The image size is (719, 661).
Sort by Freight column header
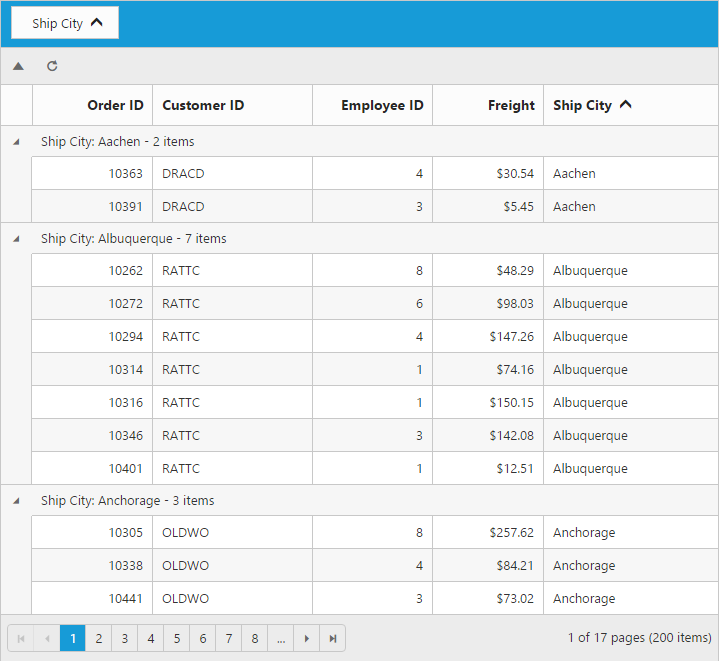(488, 105)
